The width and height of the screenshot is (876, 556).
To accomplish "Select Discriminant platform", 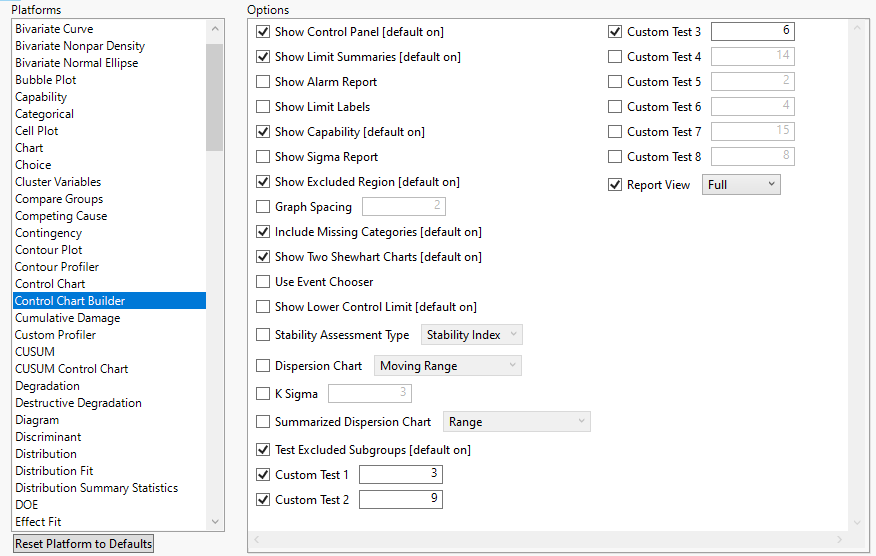I will (x=48, y=437).
